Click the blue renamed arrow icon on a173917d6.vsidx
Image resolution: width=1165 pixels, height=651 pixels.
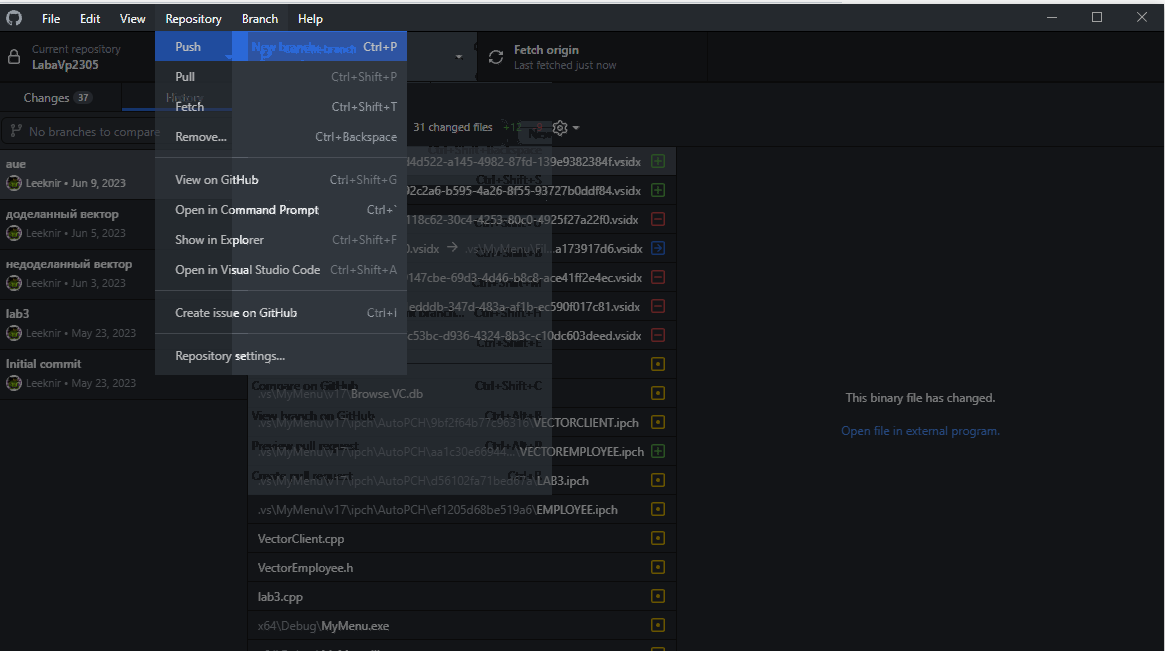pos(657,247)
